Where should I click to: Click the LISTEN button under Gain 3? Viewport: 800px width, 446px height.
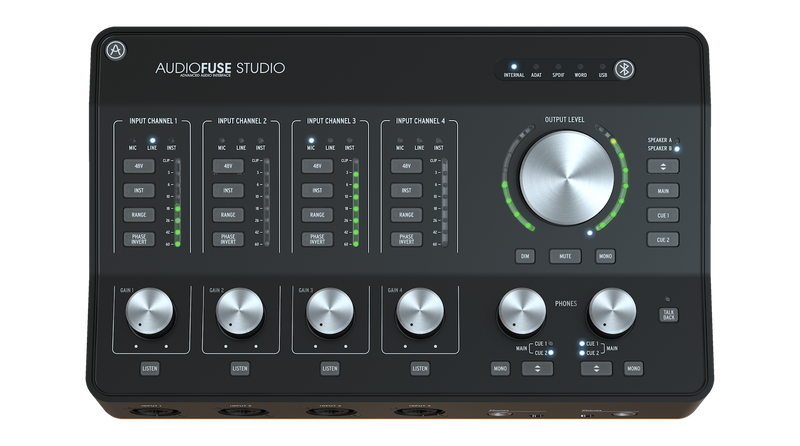click(x=330, y=368)
